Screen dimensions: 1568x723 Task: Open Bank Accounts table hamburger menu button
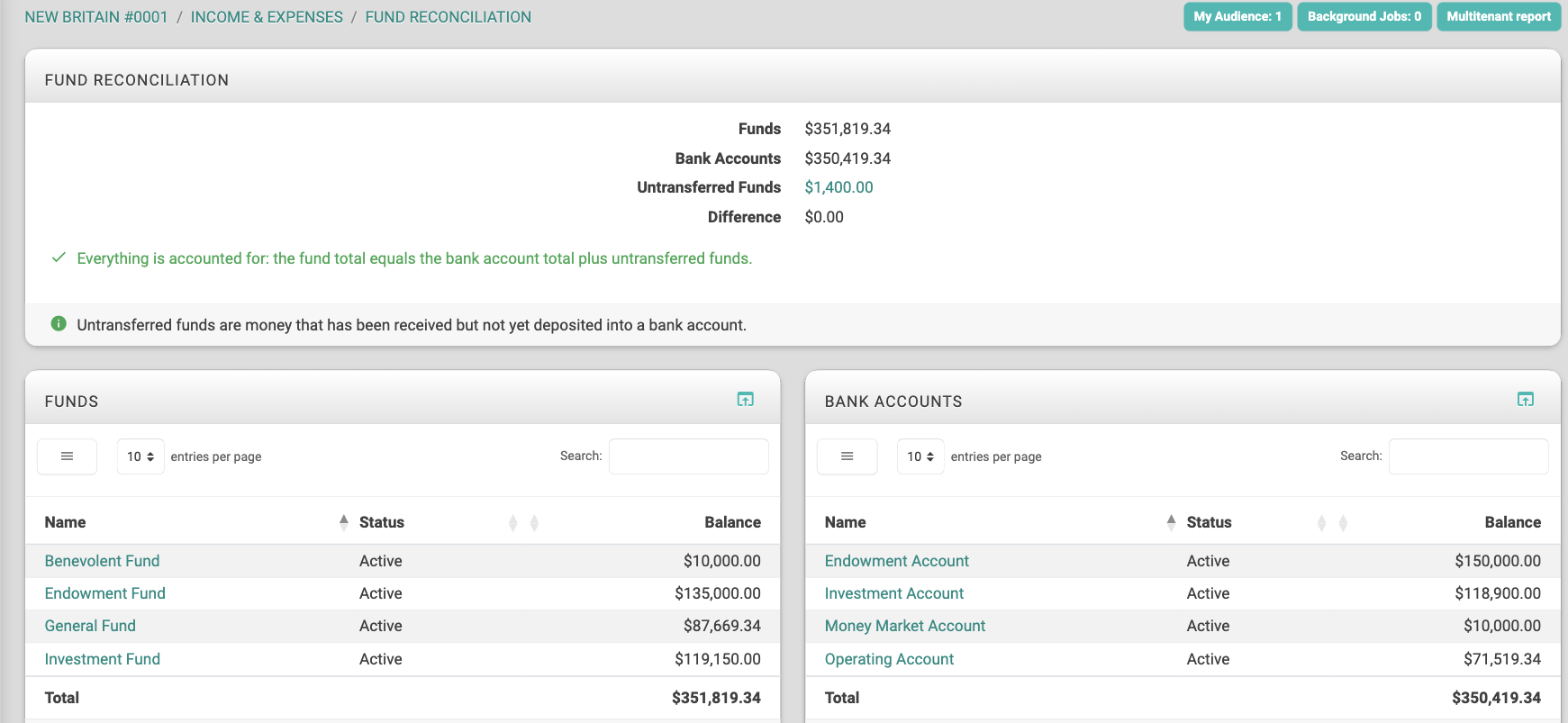[847, 456]
